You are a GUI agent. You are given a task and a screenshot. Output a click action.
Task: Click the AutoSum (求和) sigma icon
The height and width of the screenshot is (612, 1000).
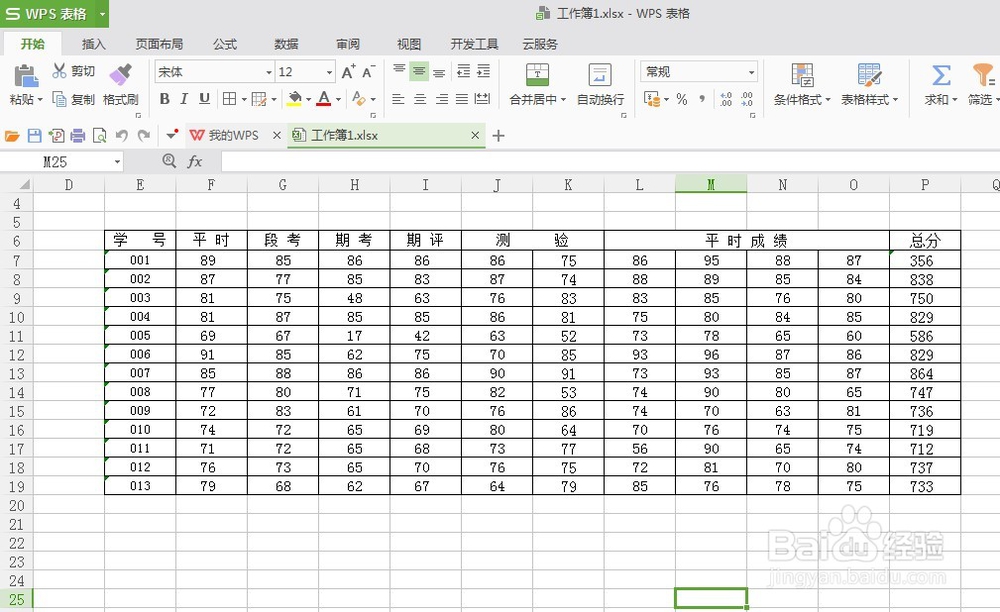[x=941, y=75]
